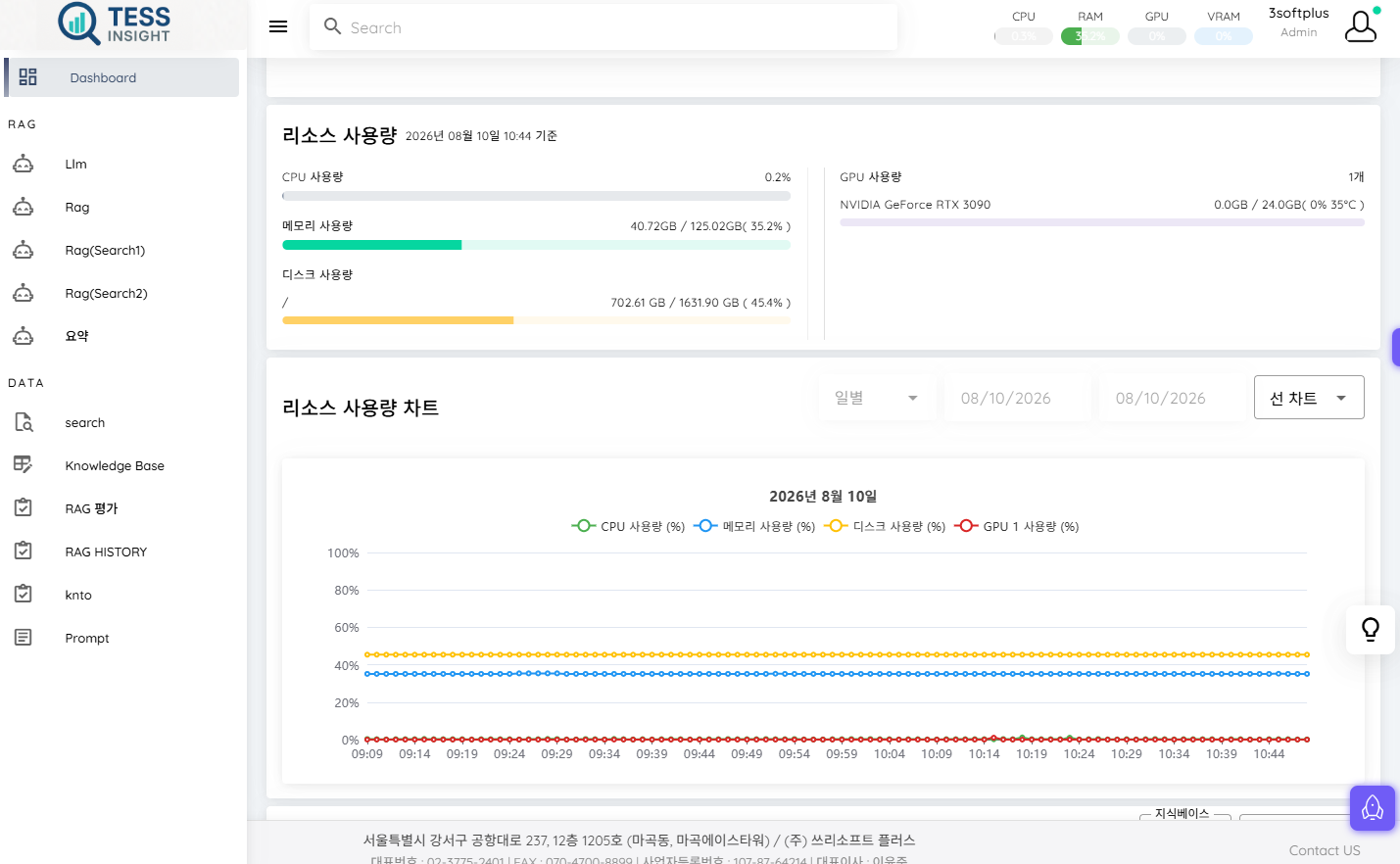The width and height of the screenshot is (1400, 864).
Task: Click the CPU usage pill in header
Action: [1024, 36]
